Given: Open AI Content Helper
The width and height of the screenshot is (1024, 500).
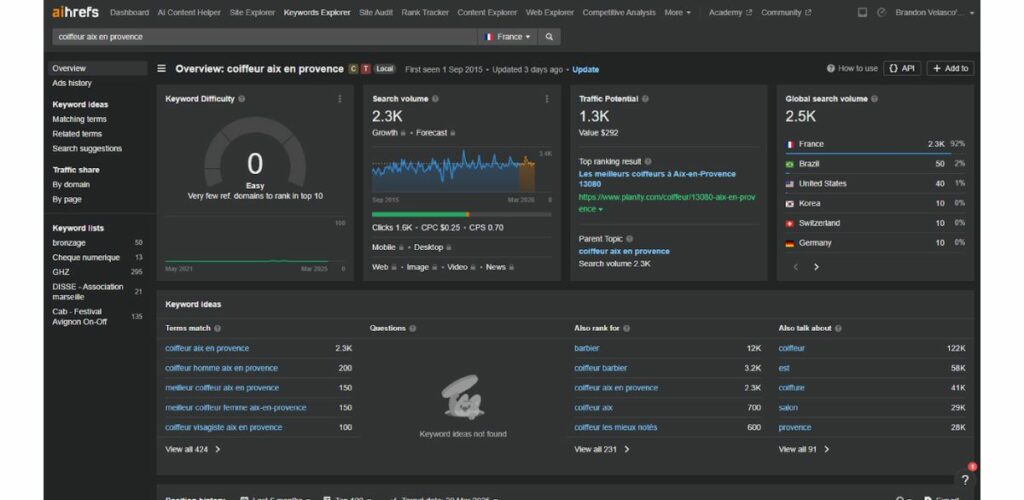Looking at the screenshot, I should click(x=189, y=12).
